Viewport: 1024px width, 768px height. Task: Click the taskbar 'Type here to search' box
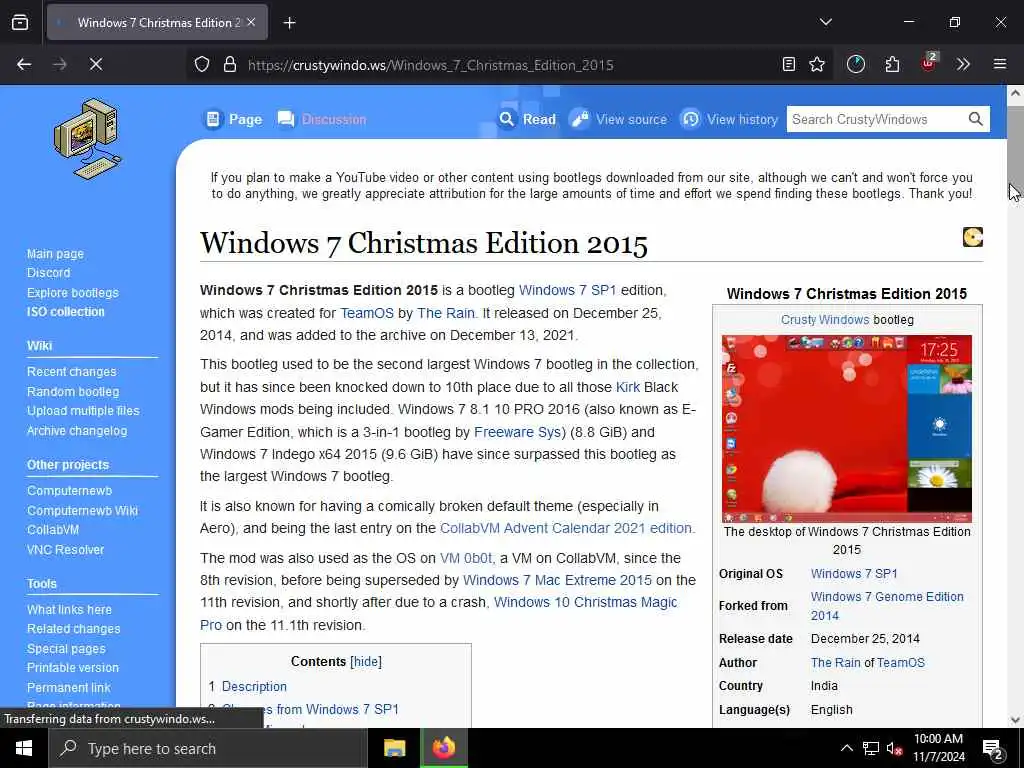click(208, 748)
